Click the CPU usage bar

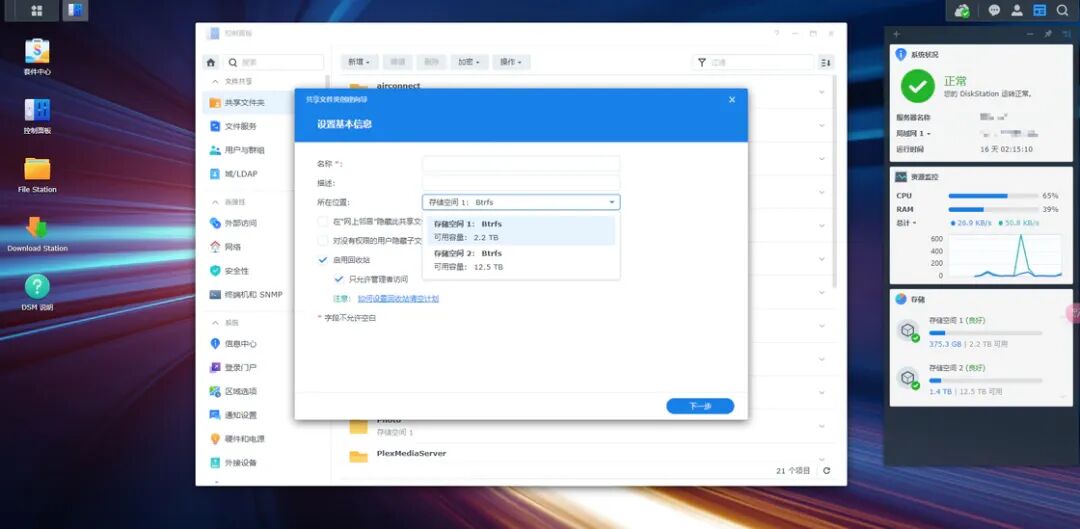pyautogui.click(x=993, y=196)
